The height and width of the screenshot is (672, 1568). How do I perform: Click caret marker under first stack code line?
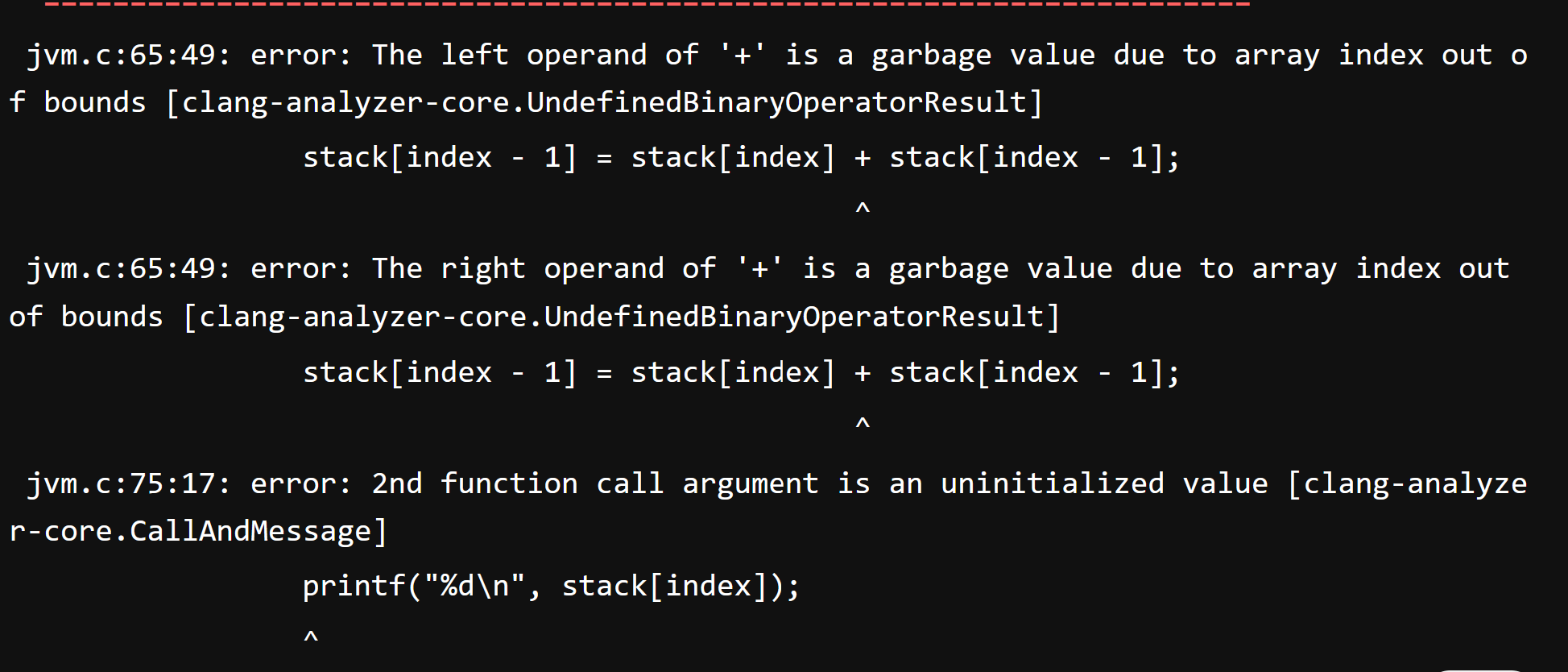tap(863, 210)
